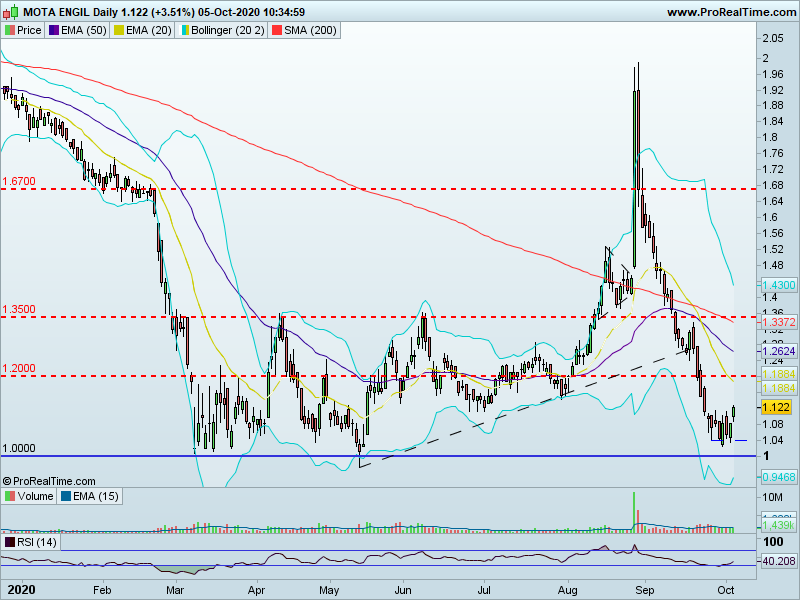Viewport: 800px width, 600px height.
Task: Click the red SMA (200) color swatch
Action: pyautogui.click(x=277, y=31)
